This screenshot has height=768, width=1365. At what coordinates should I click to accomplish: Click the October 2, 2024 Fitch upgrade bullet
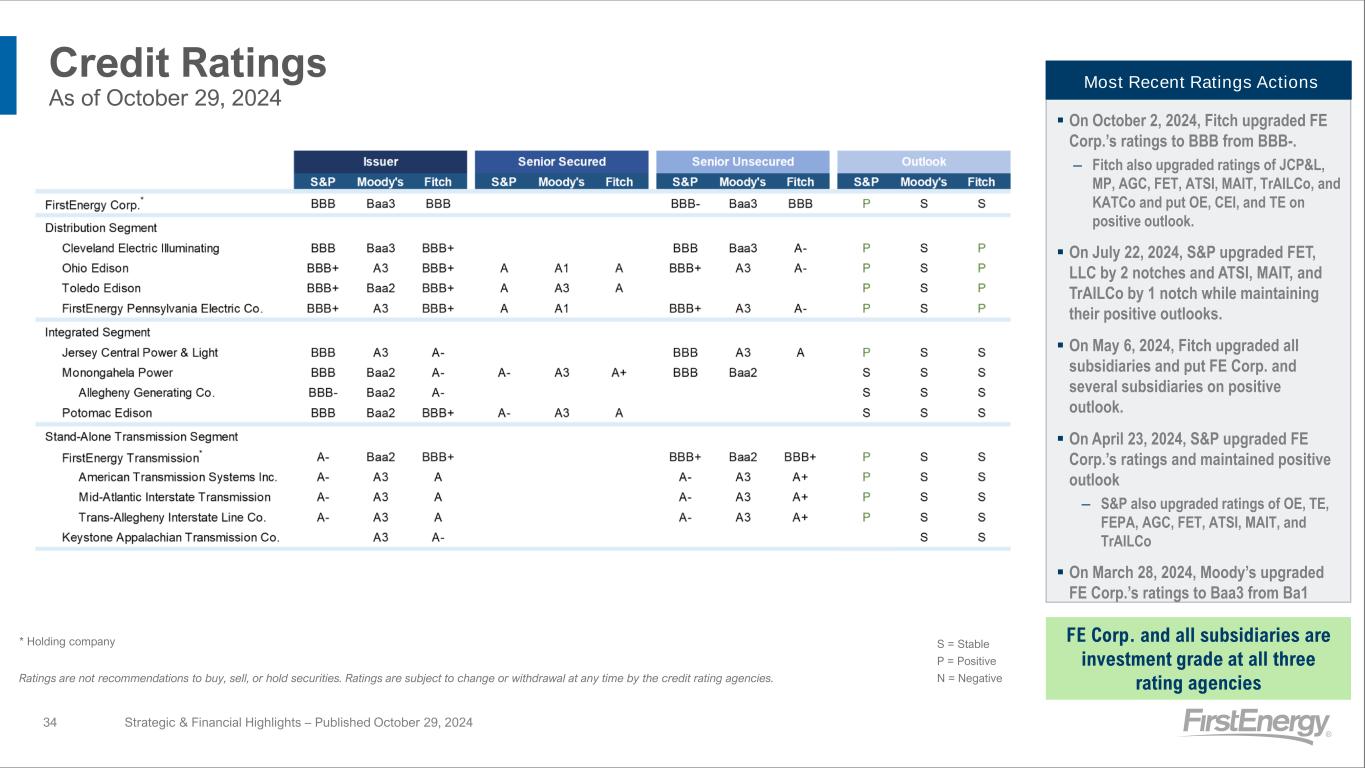pyautogui.click(x=1198, y=130)
